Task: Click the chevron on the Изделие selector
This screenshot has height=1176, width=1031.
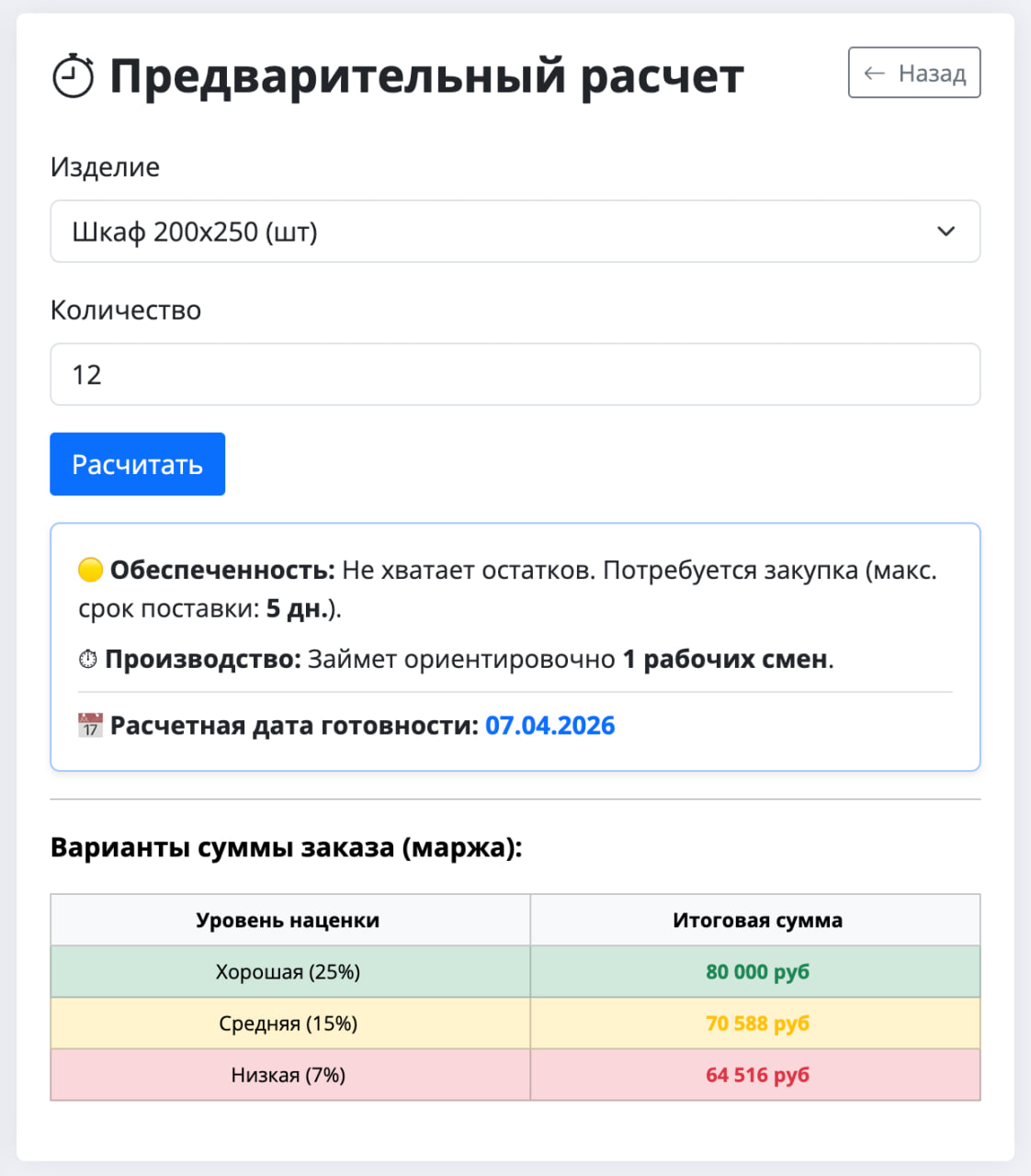Action: (x=946, y=232)
